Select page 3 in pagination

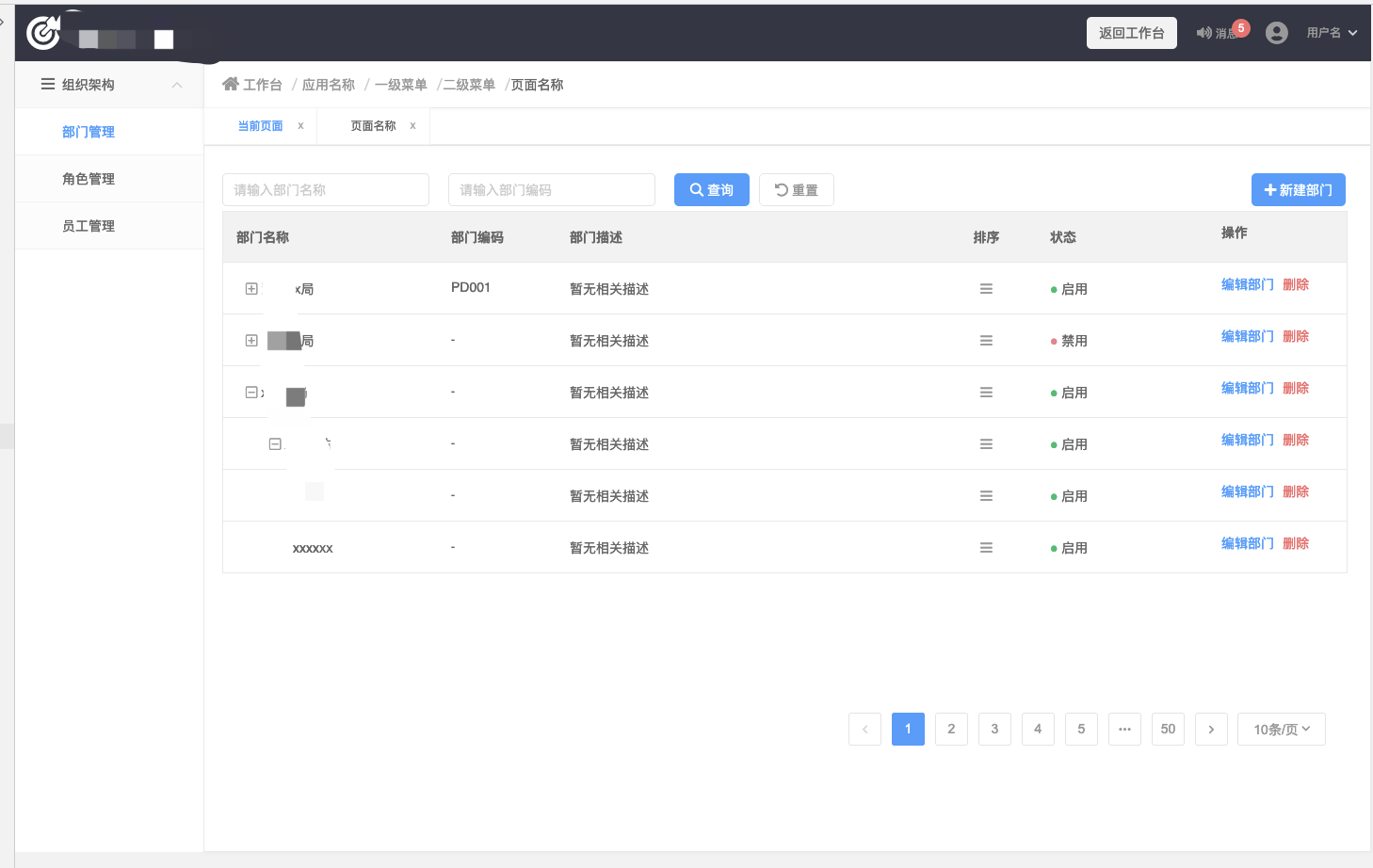994,729
